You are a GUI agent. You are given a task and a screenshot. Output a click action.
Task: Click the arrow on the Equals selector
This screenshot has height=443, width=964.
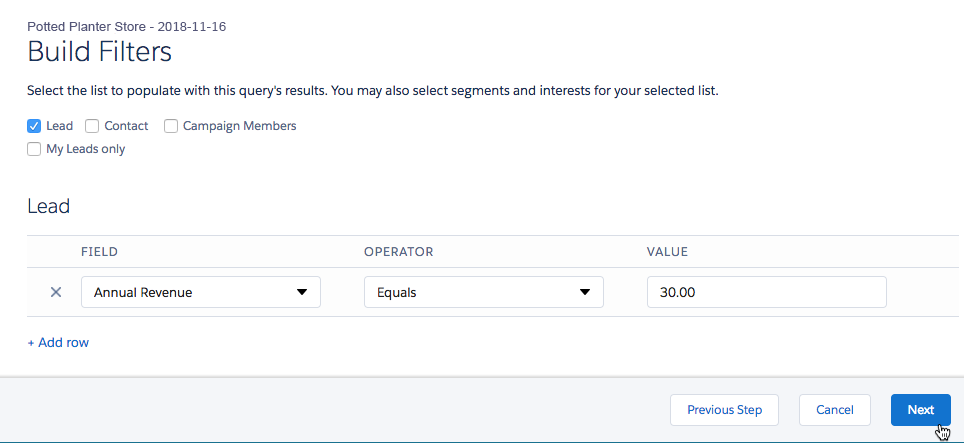585,292
